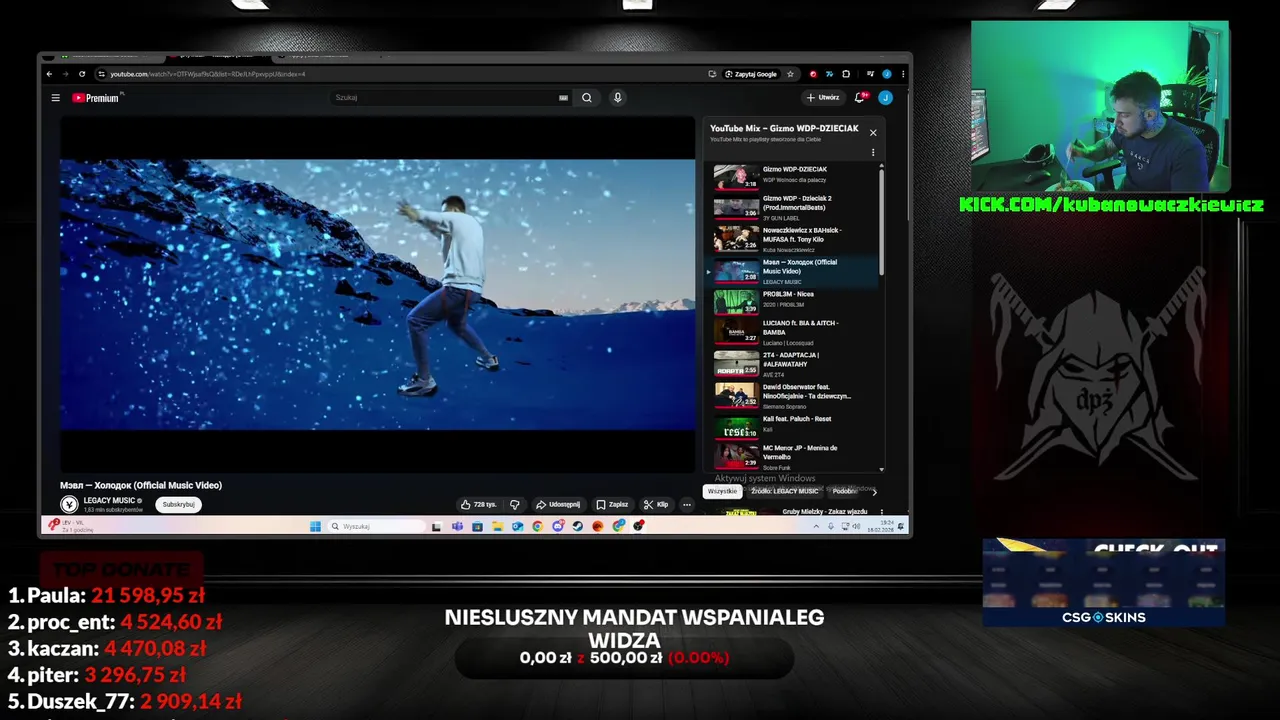Viewport: 1280px width, 720px height.
Task: Dislike the video with thumbs down
Action: click(515, 505)
